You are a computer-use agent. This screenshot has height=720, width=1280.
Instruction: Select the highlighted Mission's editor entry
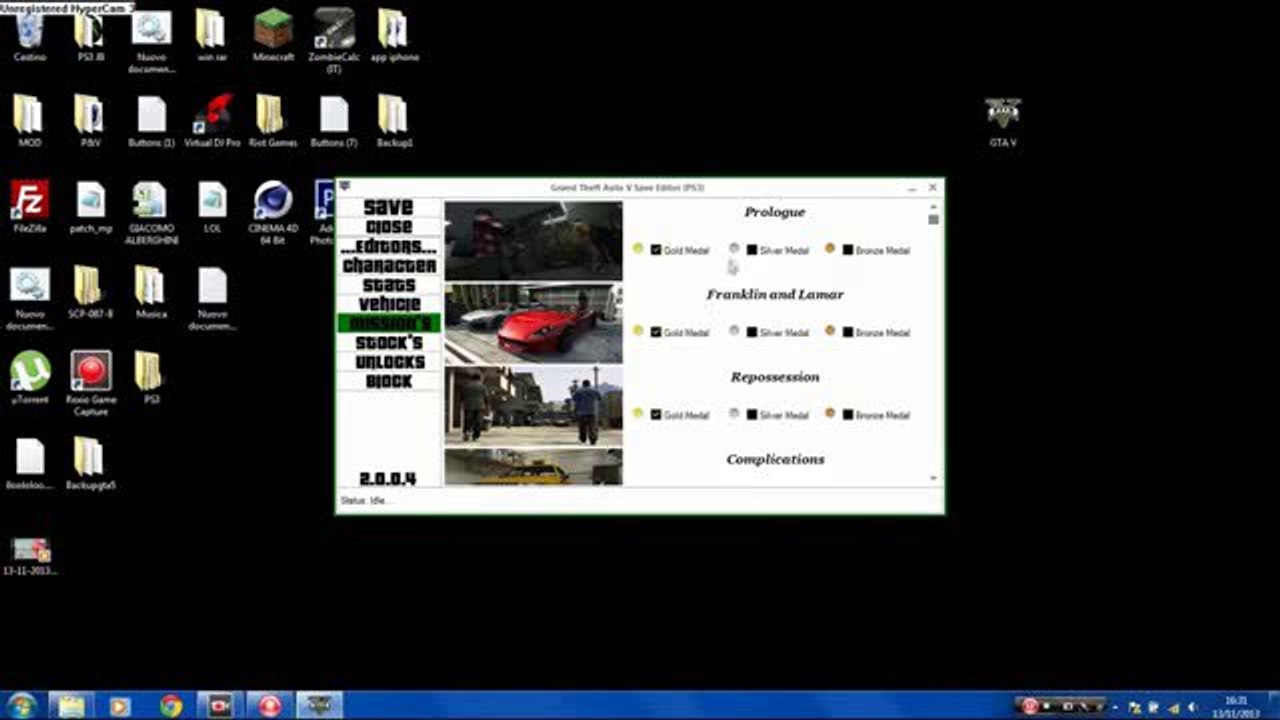(389, 324)
